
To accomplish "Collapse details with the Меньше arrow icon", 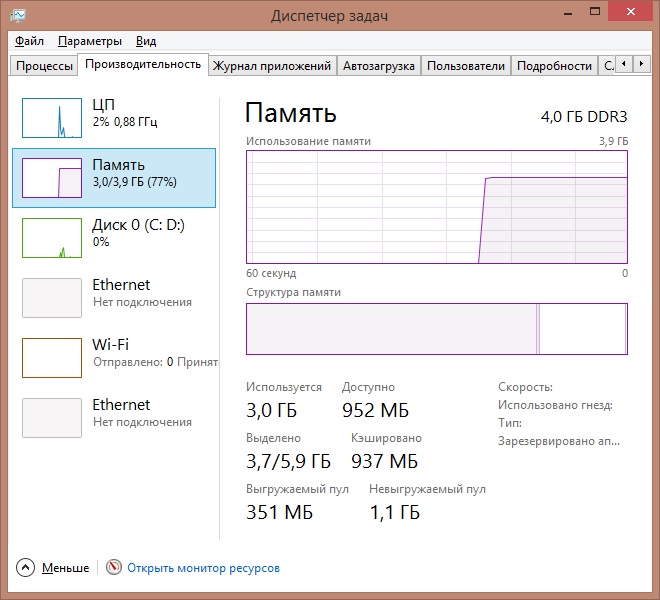I will [26, 568].
